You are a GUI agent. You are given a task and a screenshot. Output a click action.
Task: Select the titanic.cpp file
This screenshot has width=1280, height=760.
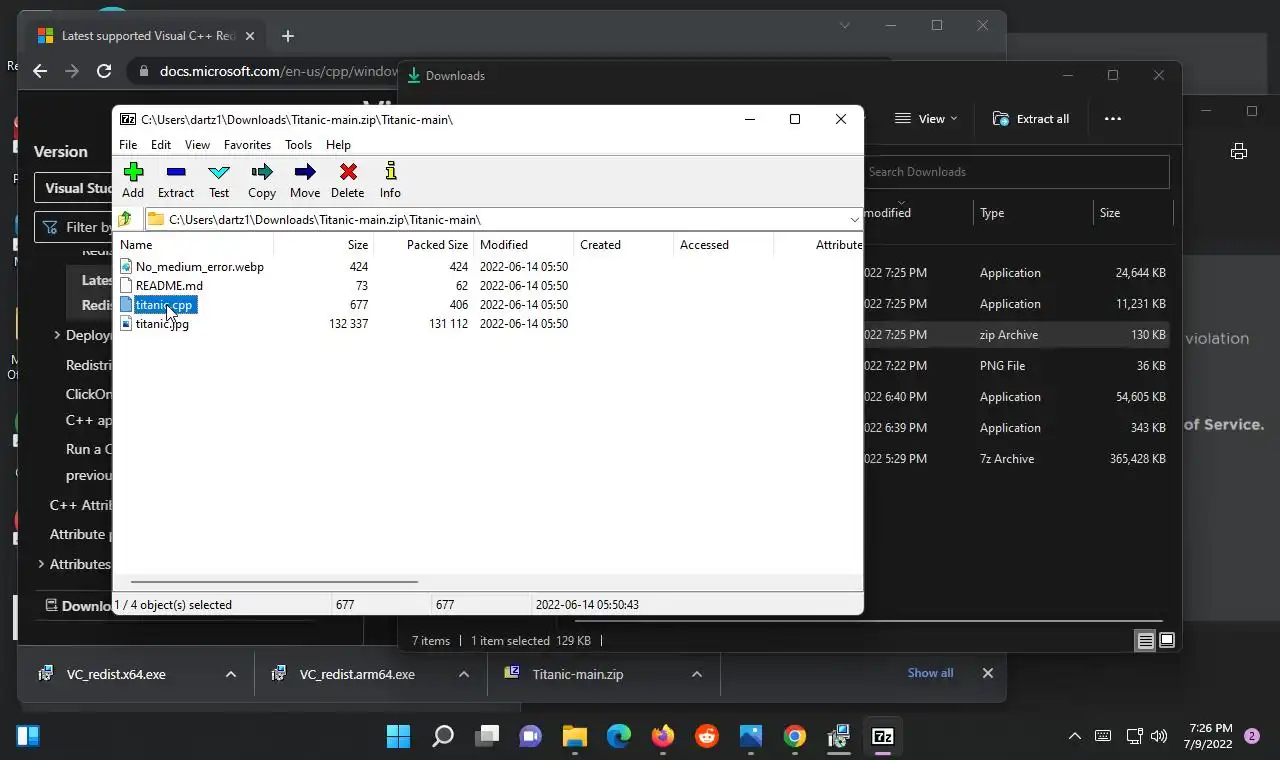click(164, 305)
